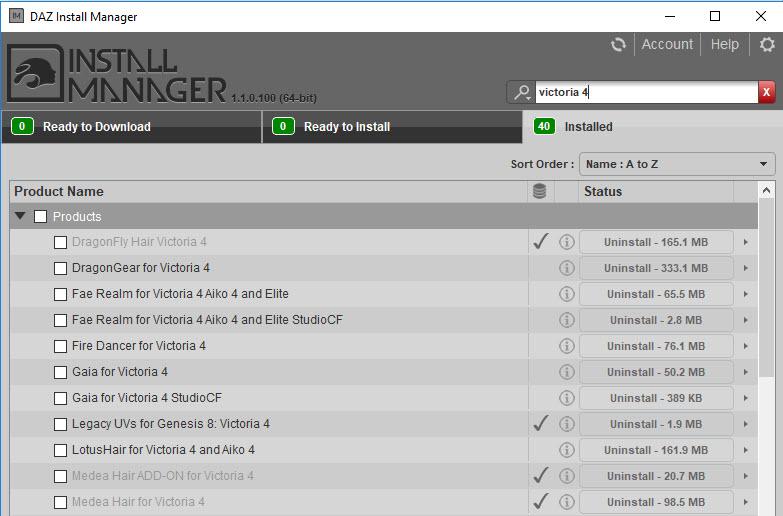This screenshot has width=783, height=516.
Task: Open info icon for Medea Hair ADD-ON
Action: (566, 476)
